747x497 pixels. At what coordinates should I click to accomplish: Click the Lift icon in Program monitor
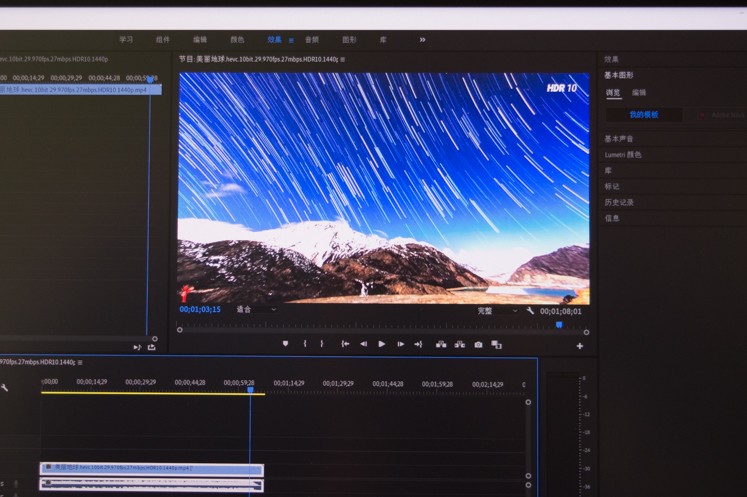(440, 344)
